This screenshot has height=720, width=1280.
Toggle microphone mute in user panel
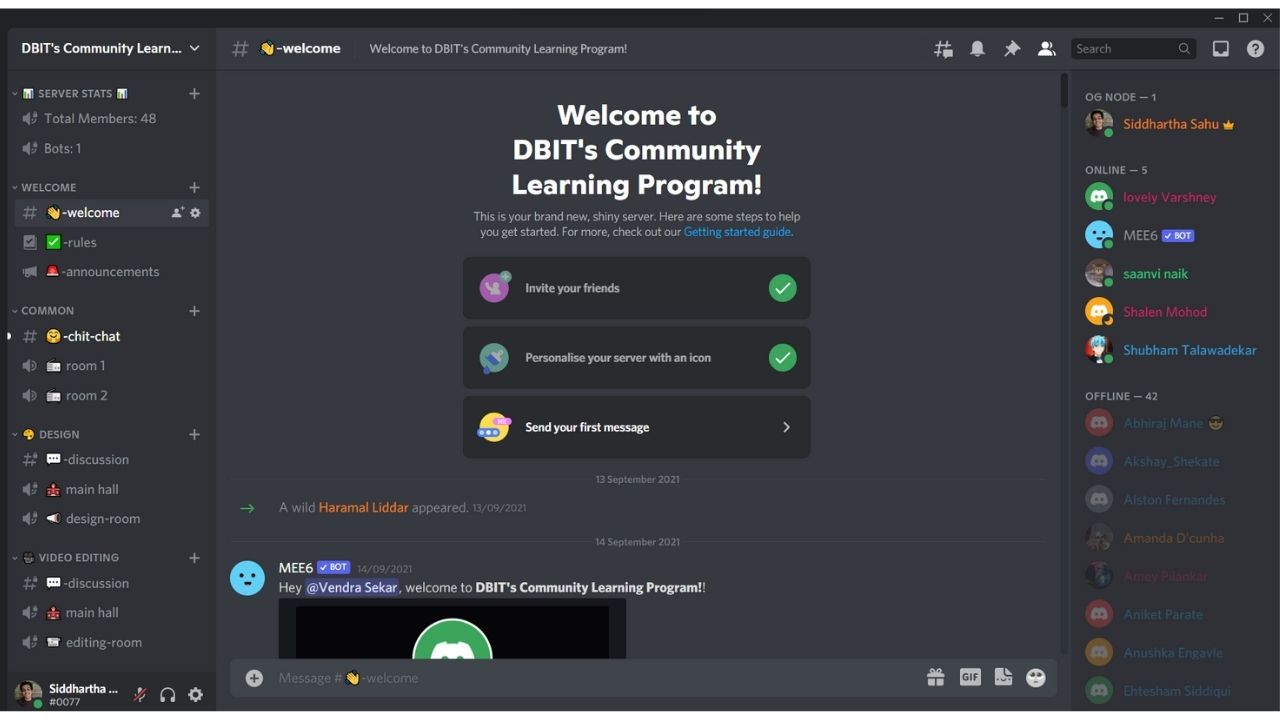[x=140, y=694]
